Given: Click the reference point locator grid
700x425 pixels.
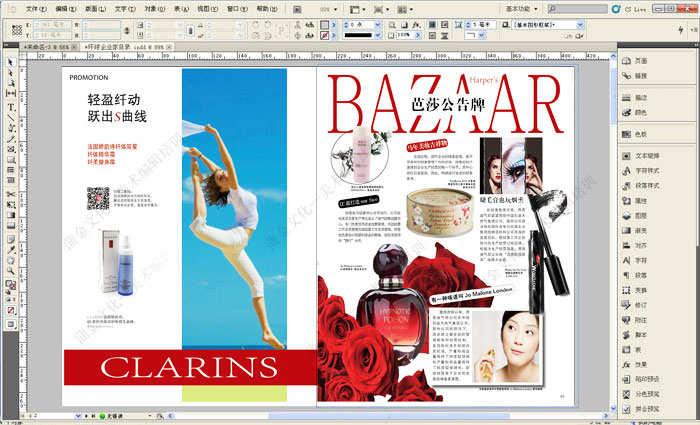Looking at the screenshot, I should (17, 30).
